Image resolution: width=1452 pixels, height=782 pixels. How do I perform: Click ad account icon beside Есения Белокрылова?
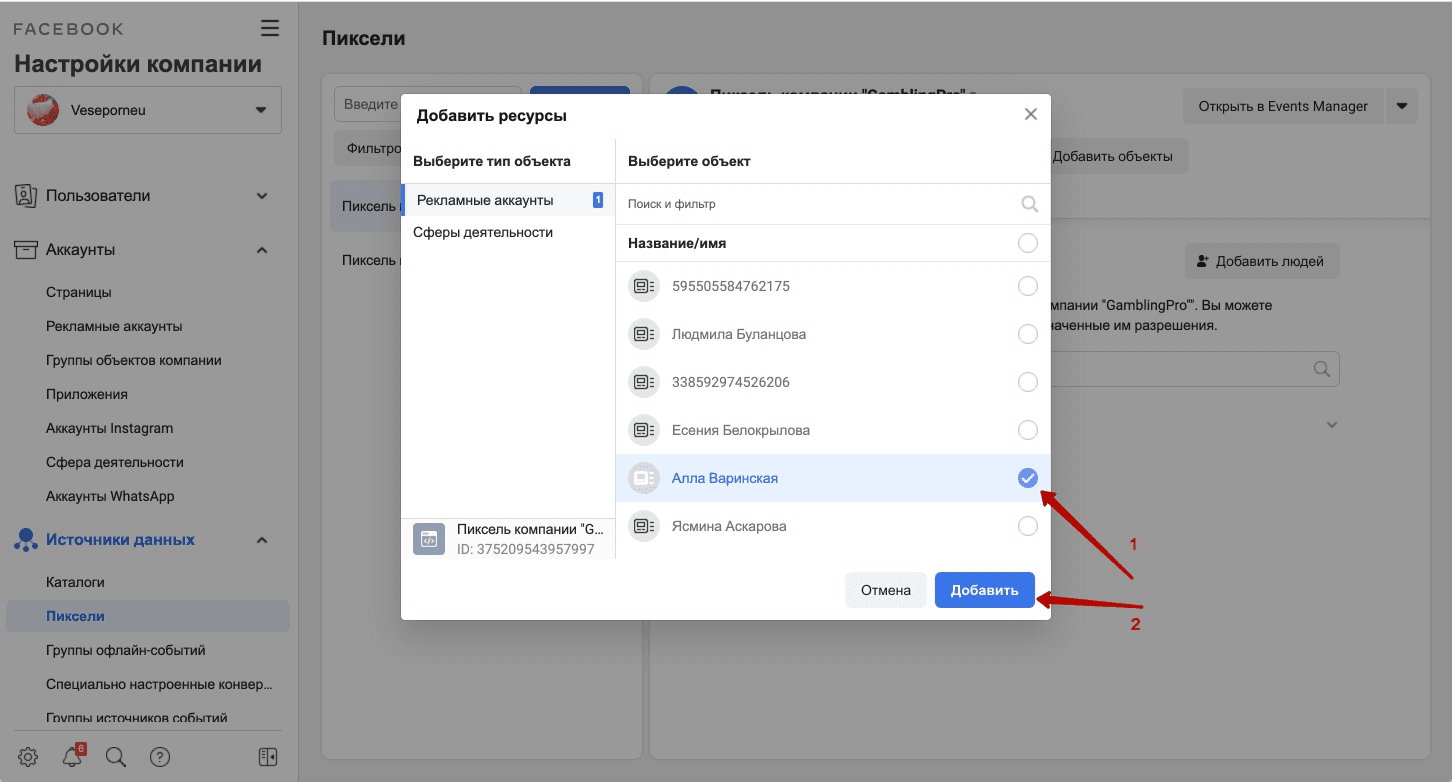pos(644,430)
